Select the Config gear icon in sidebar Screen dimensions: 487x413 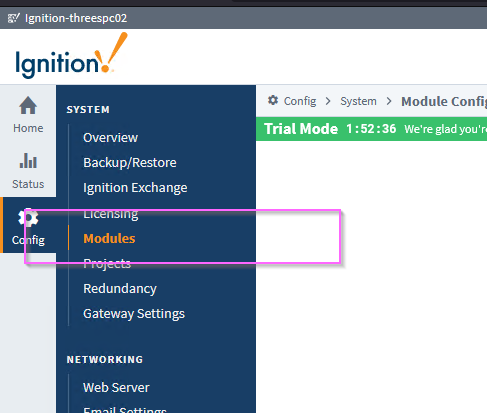tap(28, 218)
